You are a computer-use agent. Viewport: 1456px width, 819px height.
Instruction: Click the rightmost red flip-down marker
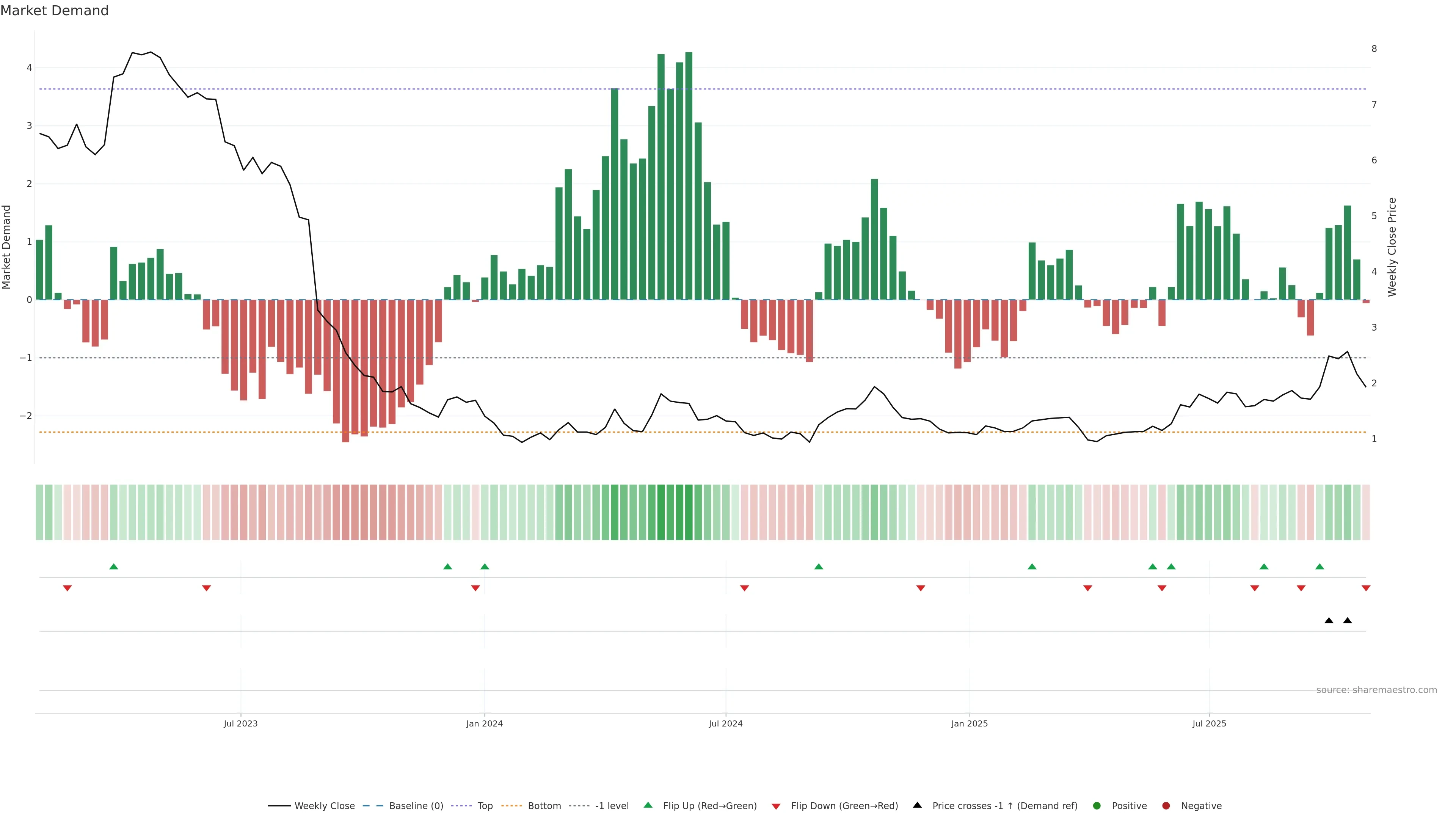1366,588
